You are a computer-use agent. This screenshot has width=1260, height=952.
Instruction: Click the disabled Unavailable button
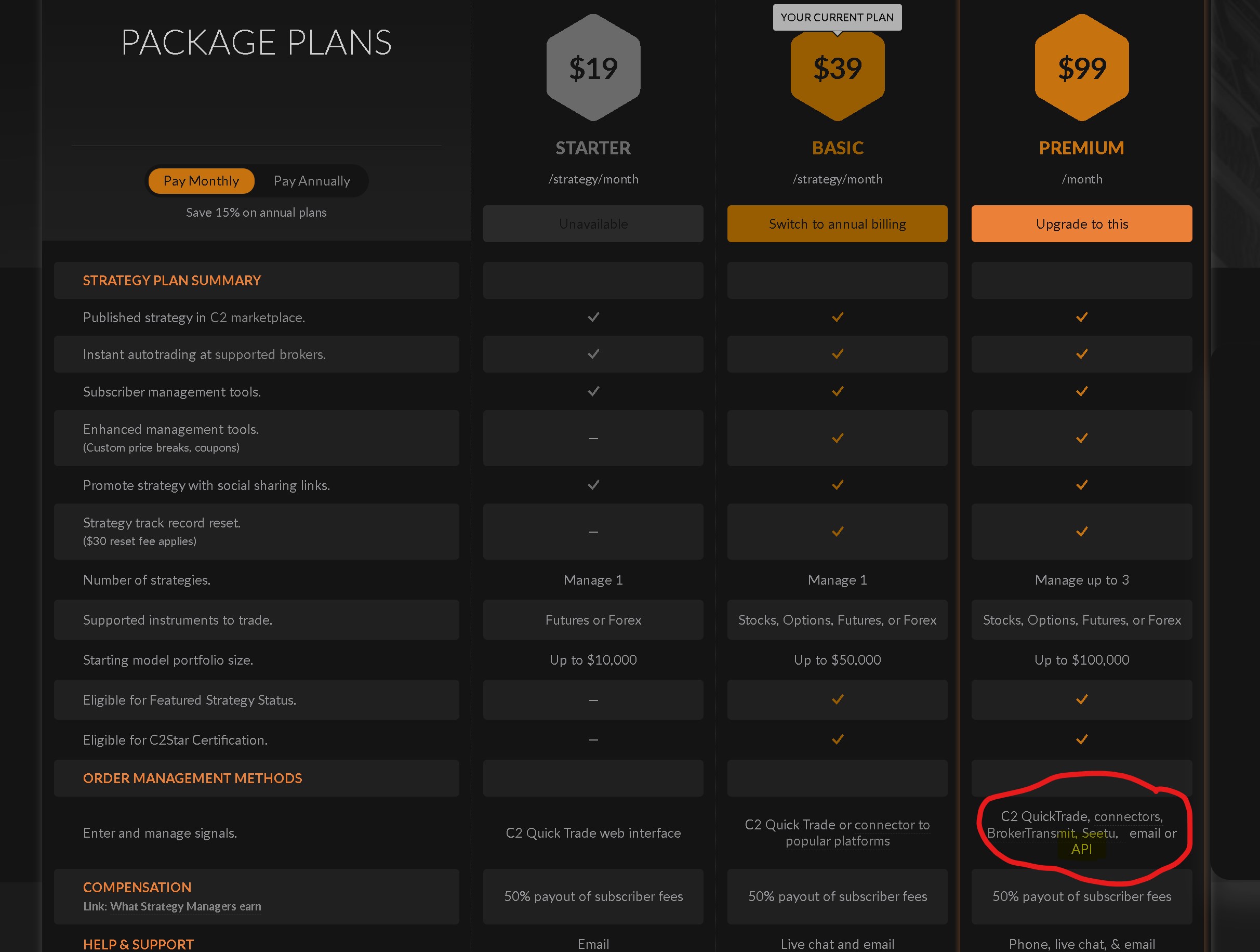tap(593, 224)
